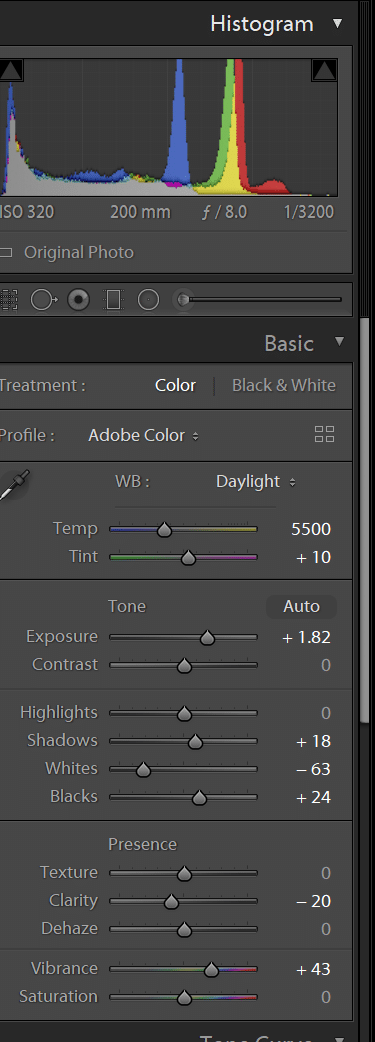375x1042 pixels.
Task: Switch the treatment to Black & White
Action: coord(284,385)
